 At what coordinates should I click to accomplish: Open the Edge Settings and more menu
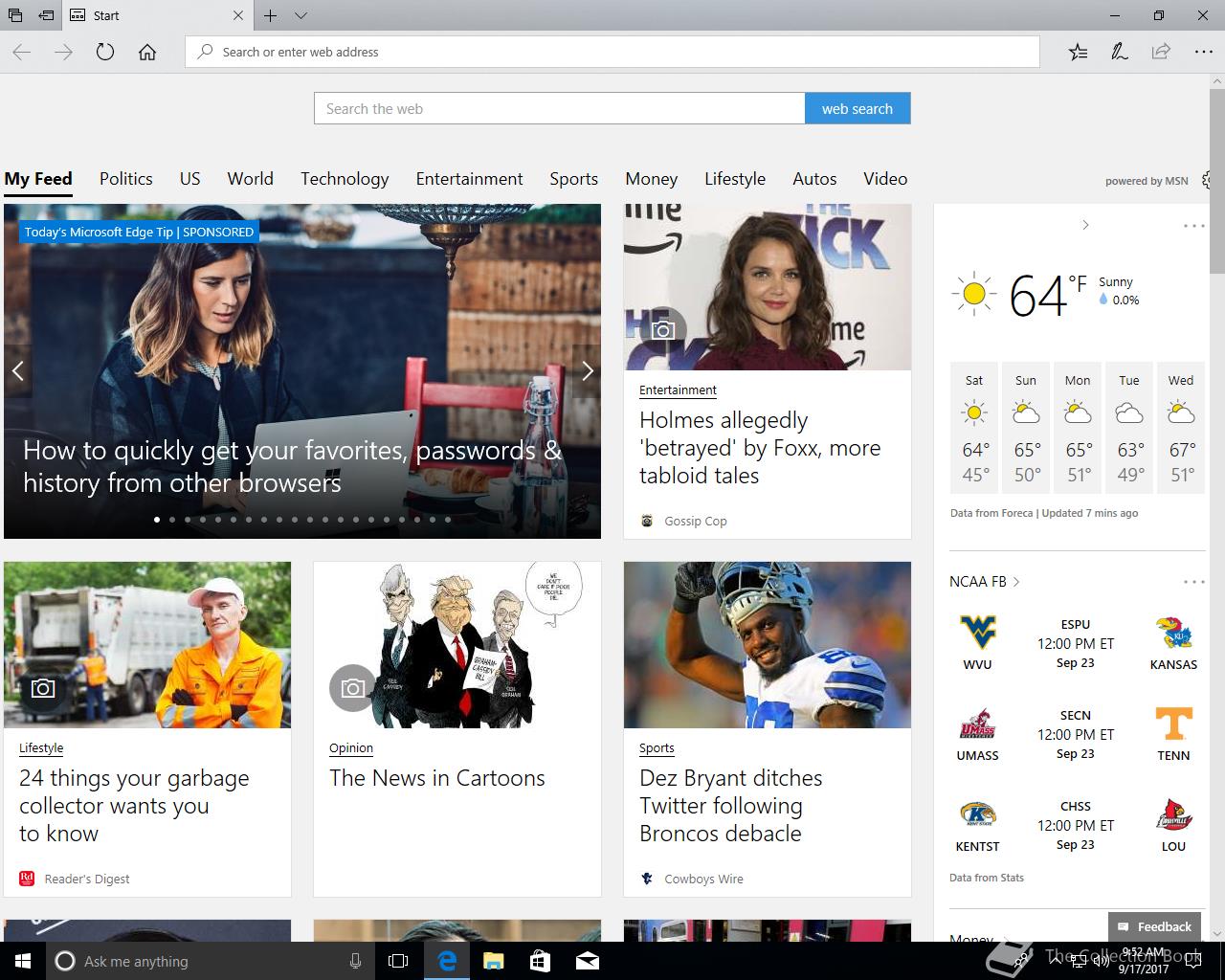[1203, 53]
